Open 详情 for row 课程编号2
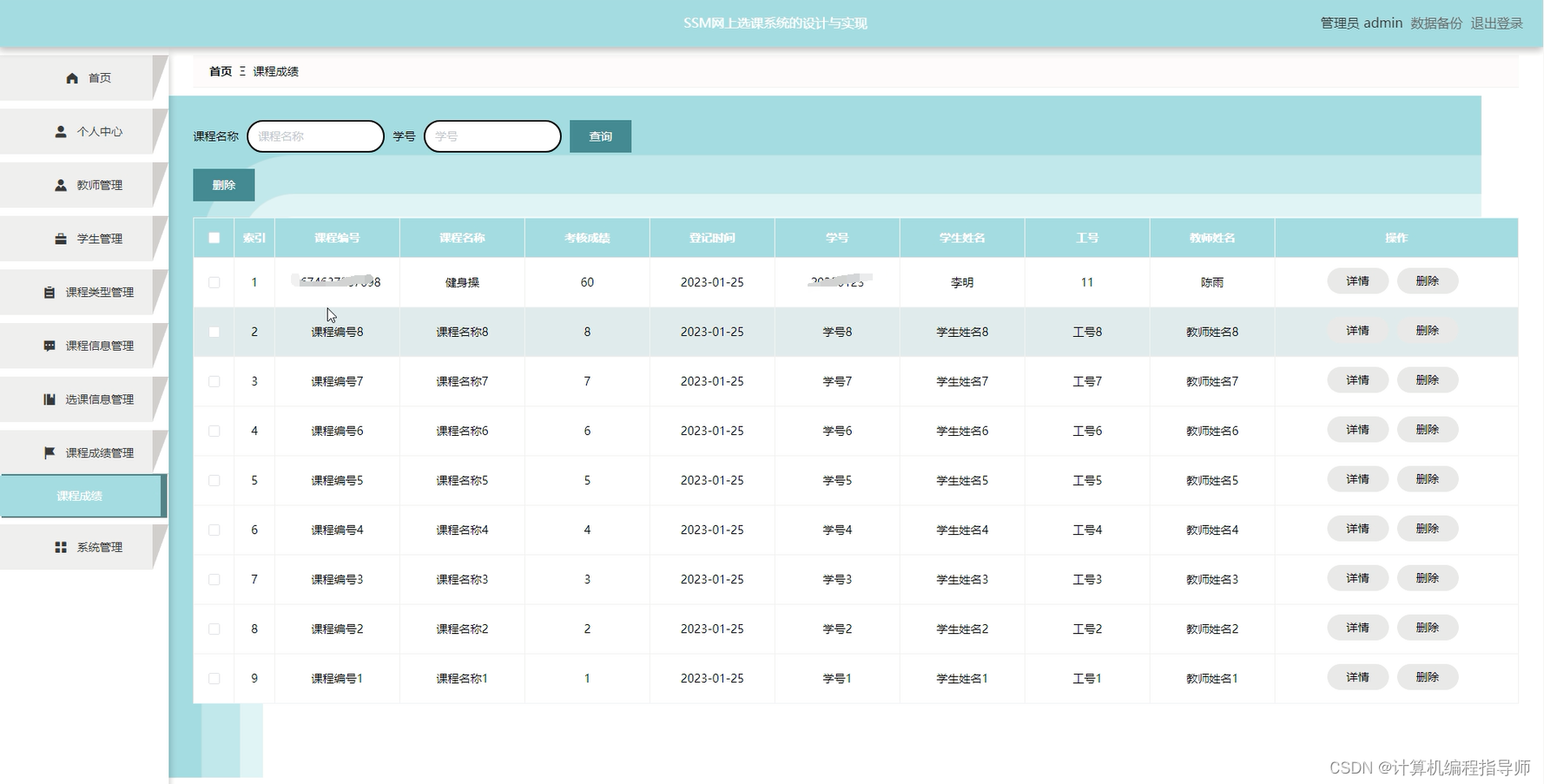The height and width of the screenshot is (784, 1544). (x=1357, y=628)
